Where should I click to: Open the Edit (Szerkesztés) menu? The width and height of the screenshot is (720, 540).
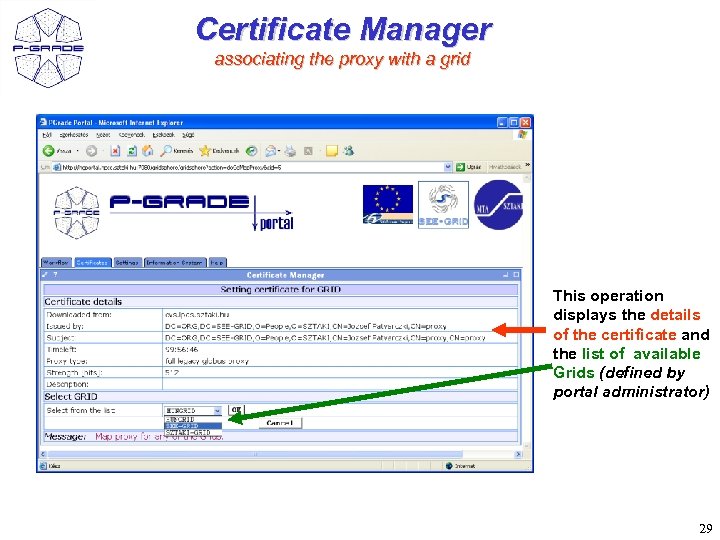(x=73, y=135)
